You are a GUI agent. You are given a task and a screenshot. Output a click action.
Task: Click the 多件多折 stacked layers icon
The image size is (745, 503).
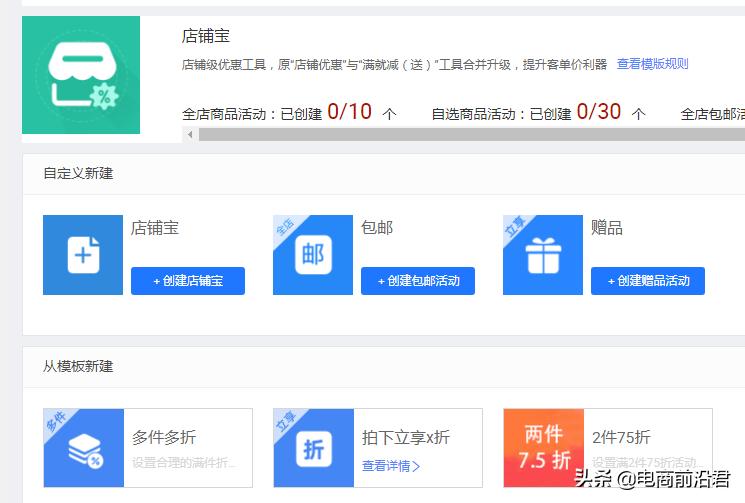84,448
